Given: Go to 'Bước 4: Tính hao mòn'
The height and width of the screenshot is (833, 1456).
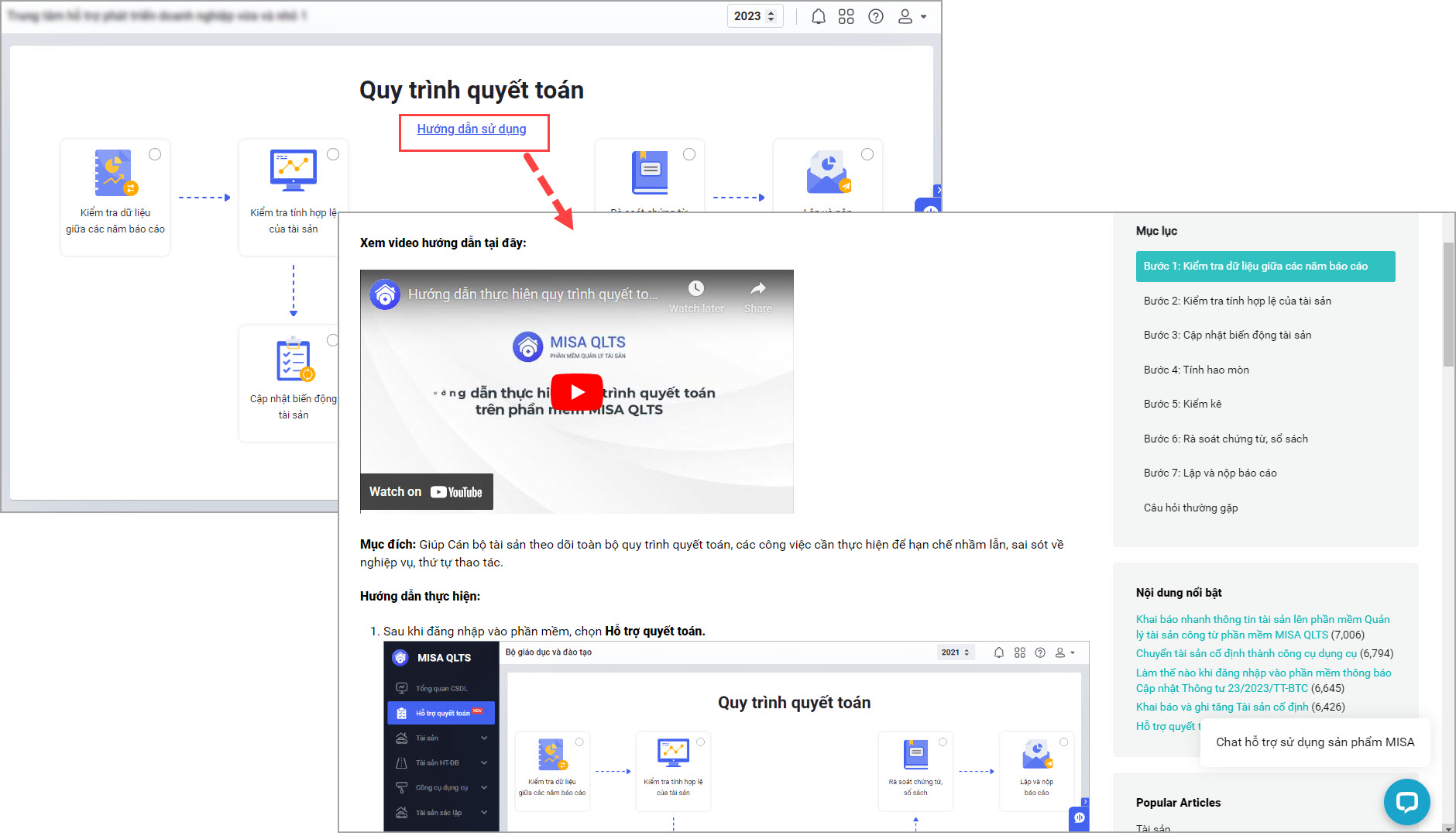Looking at the screenshot, I should 1197,370.
